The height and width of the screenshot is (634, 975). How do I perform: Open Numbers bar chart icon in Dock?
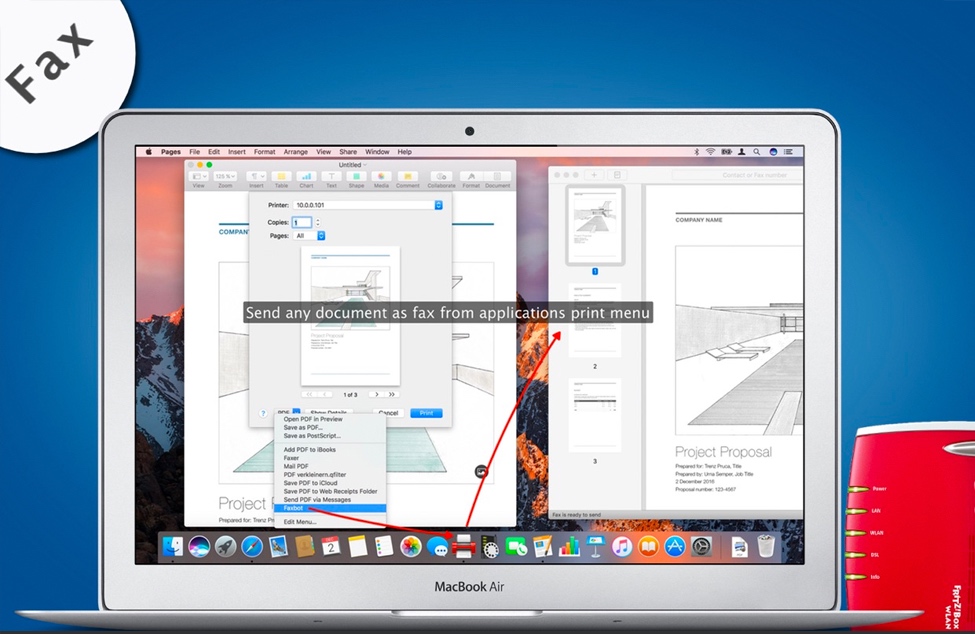tap(569, 546)
